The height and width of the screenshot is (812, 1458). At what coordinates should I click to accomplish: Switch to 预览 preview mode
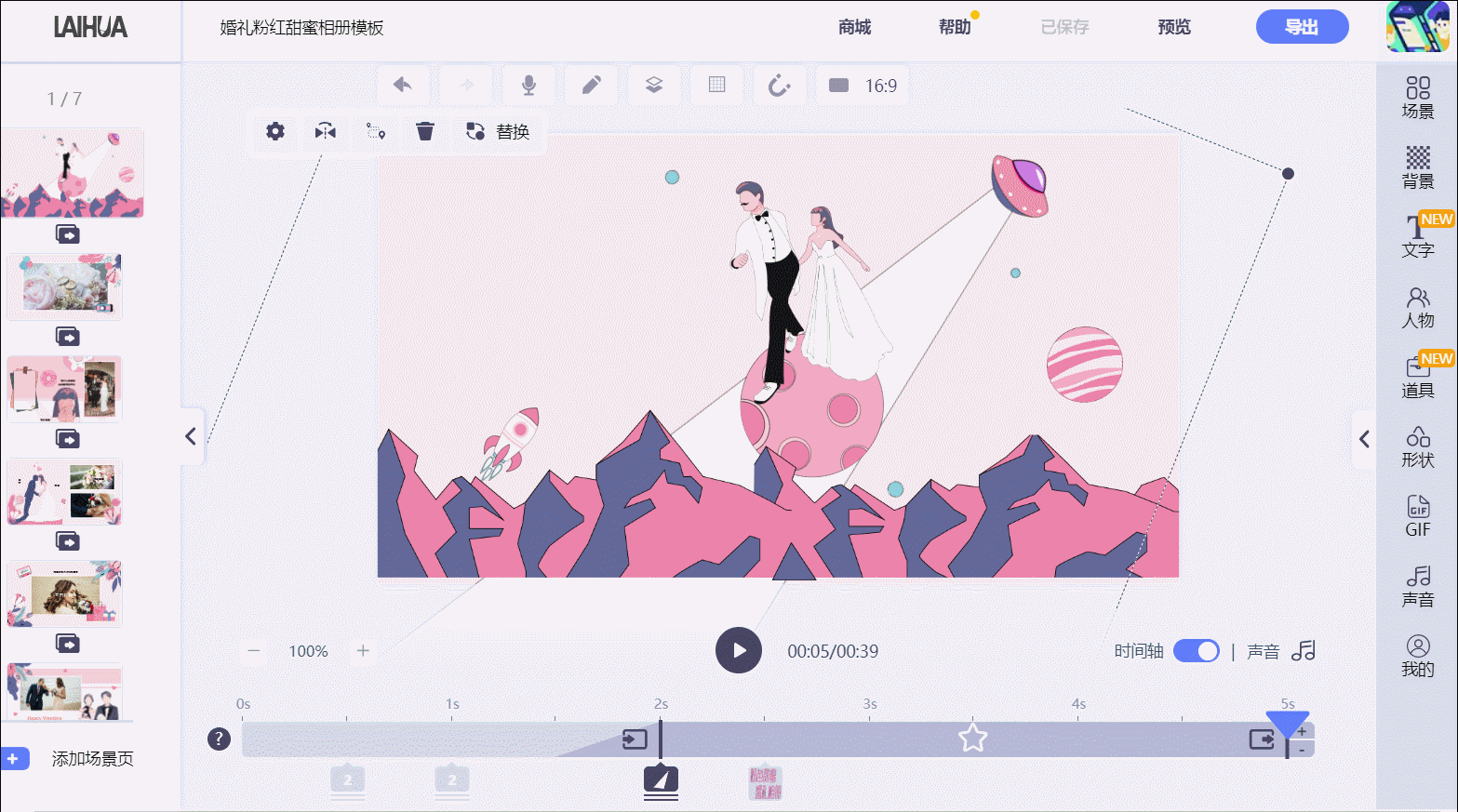1171,27
